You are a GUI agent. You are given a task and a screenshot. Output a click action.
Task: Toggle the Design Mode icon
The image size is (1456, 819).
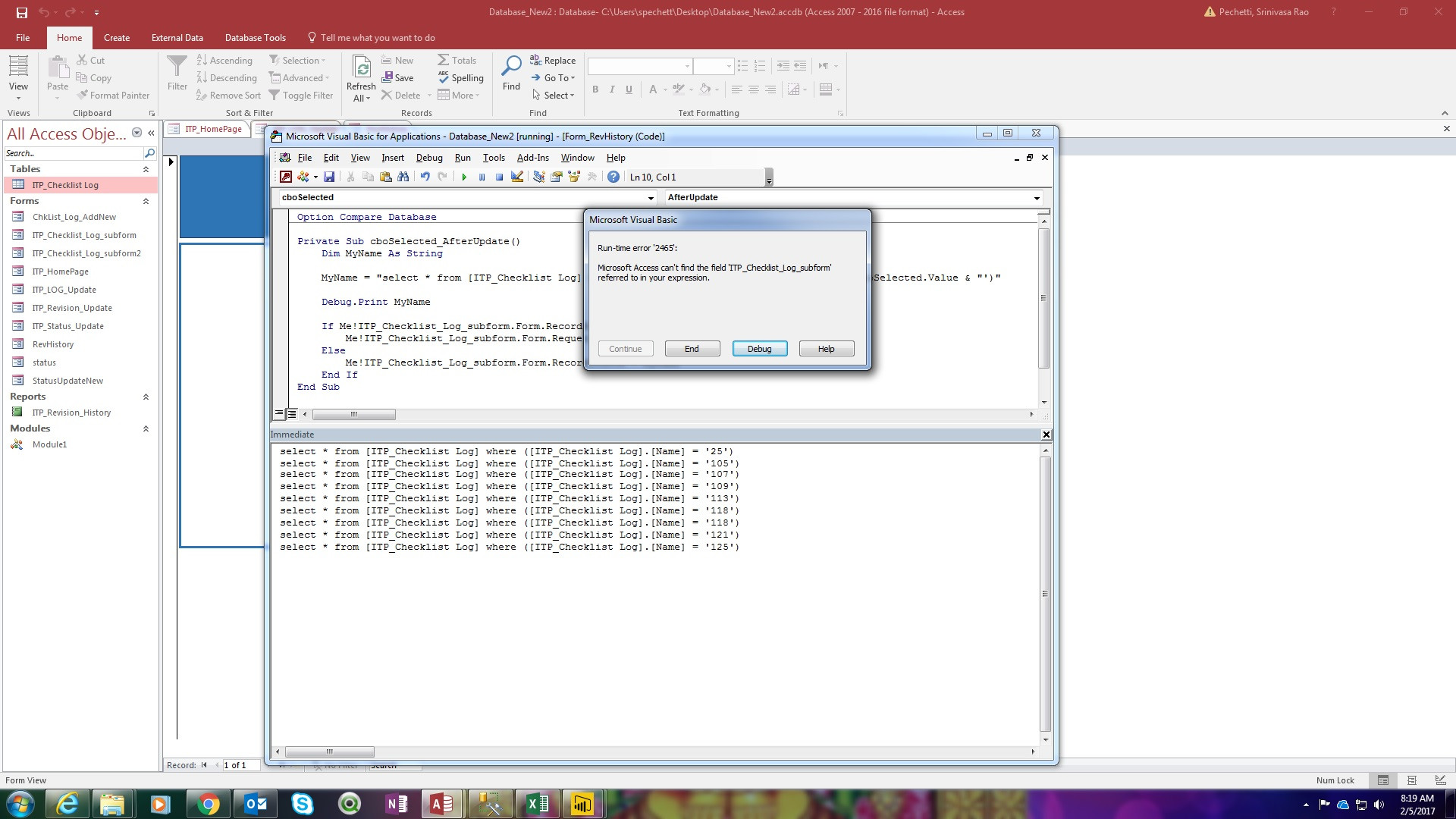click(x=517, y=177)
